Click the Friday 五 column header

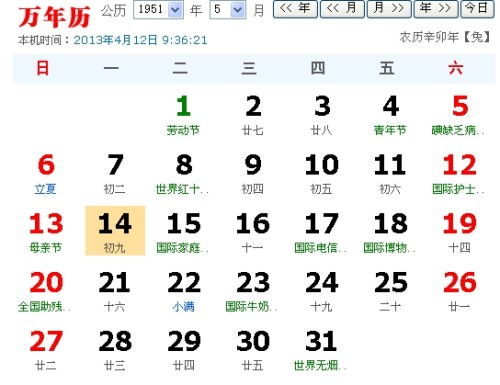[387, 68]
